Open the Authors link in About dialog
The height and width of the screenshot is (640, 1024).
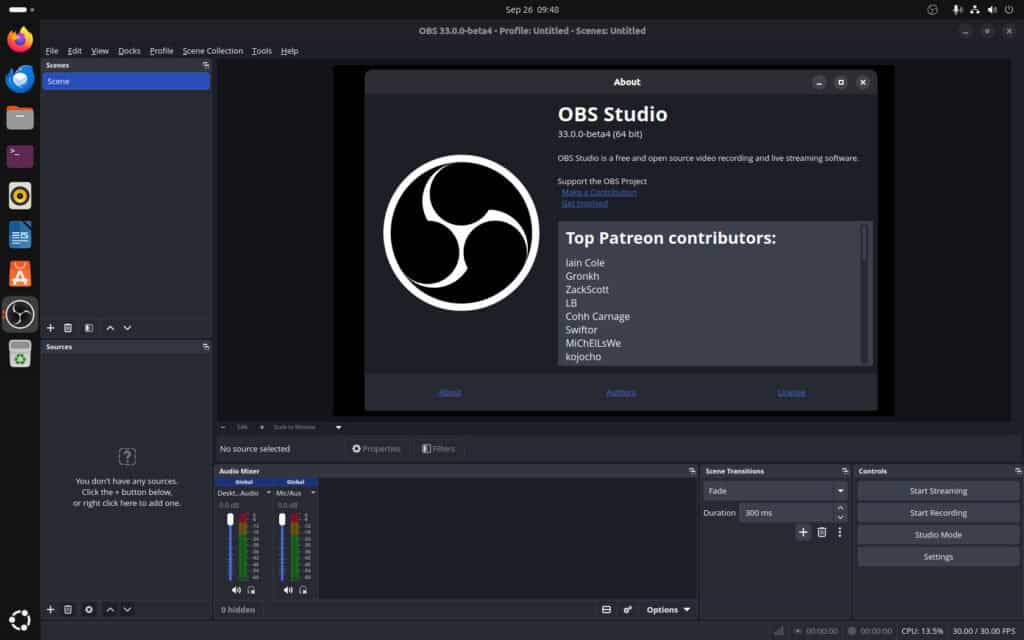[620, 392]
